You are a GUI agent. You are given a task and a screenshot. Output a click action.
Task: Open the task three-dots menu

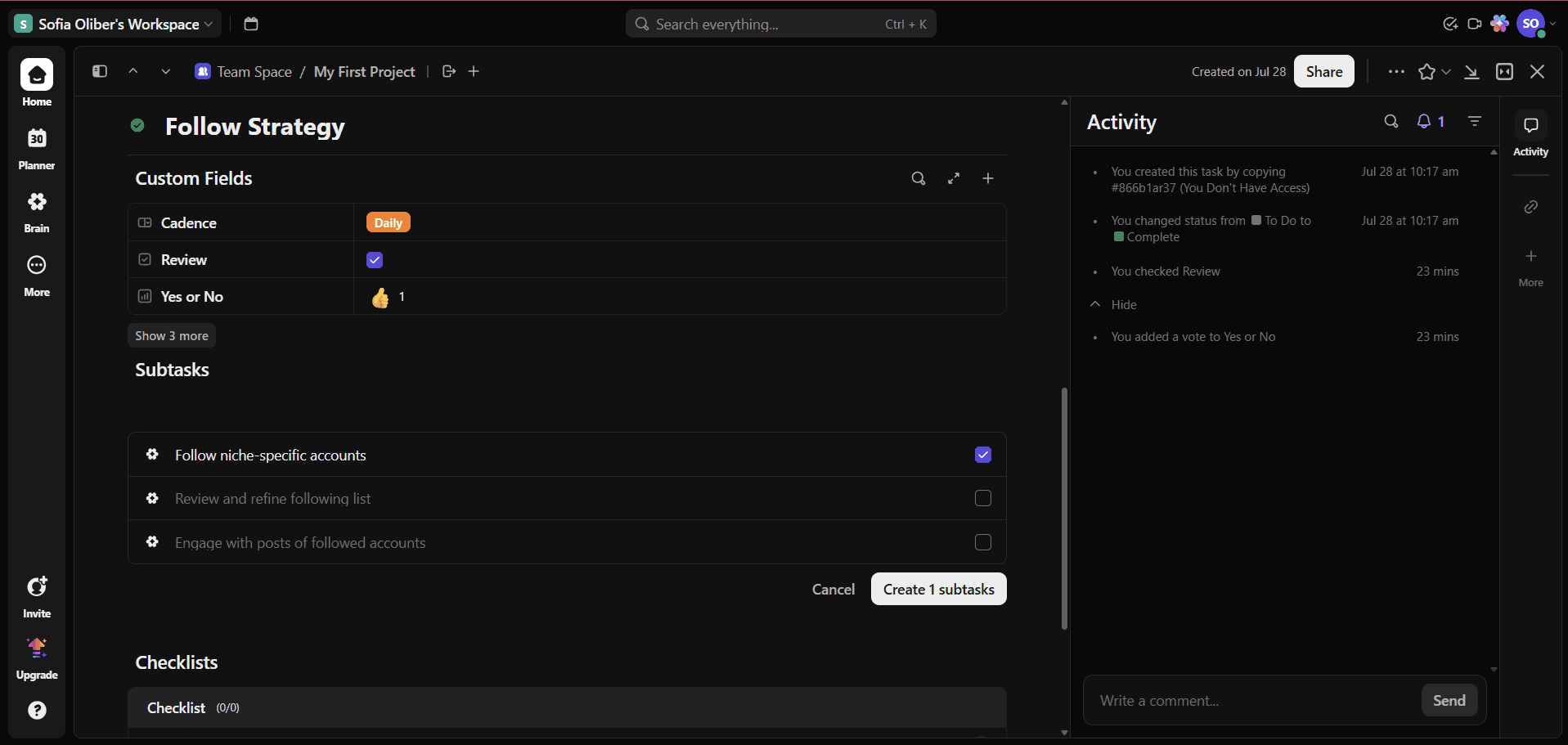1396,71
